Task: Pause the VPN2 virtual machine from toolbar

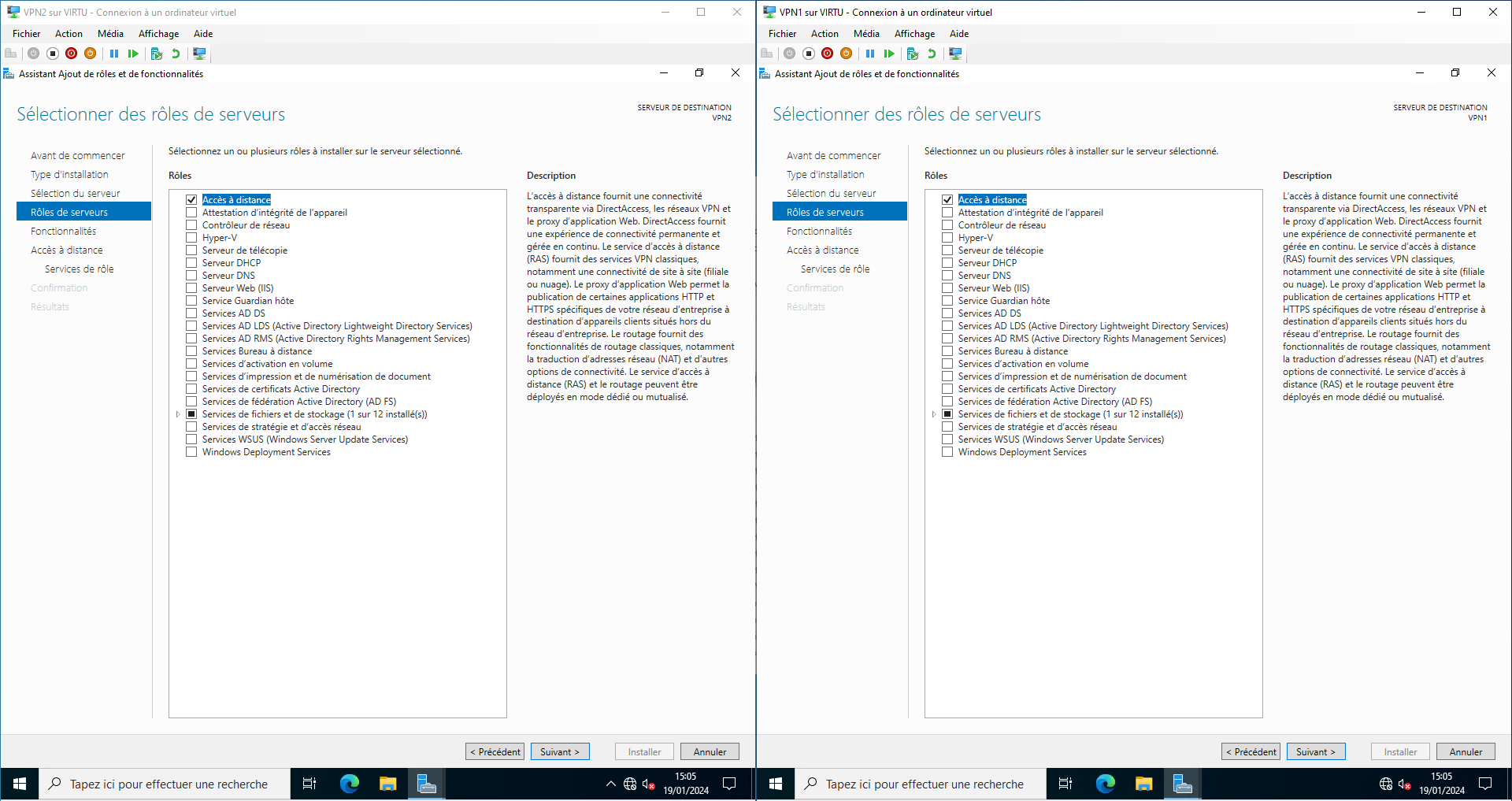Action: [114, 54]
